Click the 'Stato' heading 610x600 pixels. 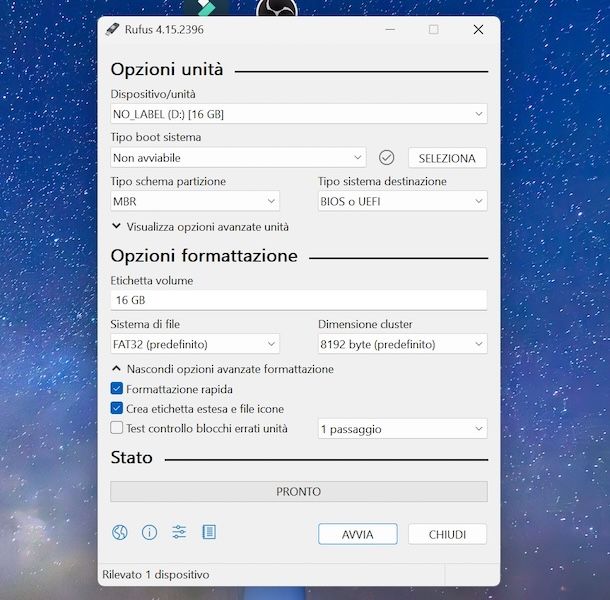(x=131, y=458)
